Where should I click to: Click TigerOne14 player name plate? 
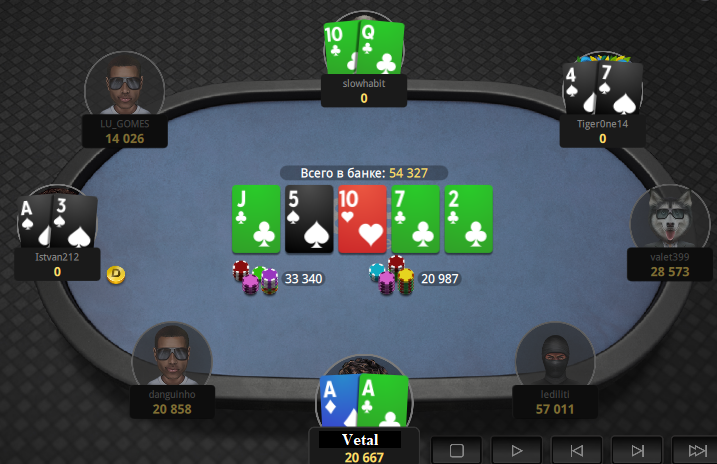(603, 131)
